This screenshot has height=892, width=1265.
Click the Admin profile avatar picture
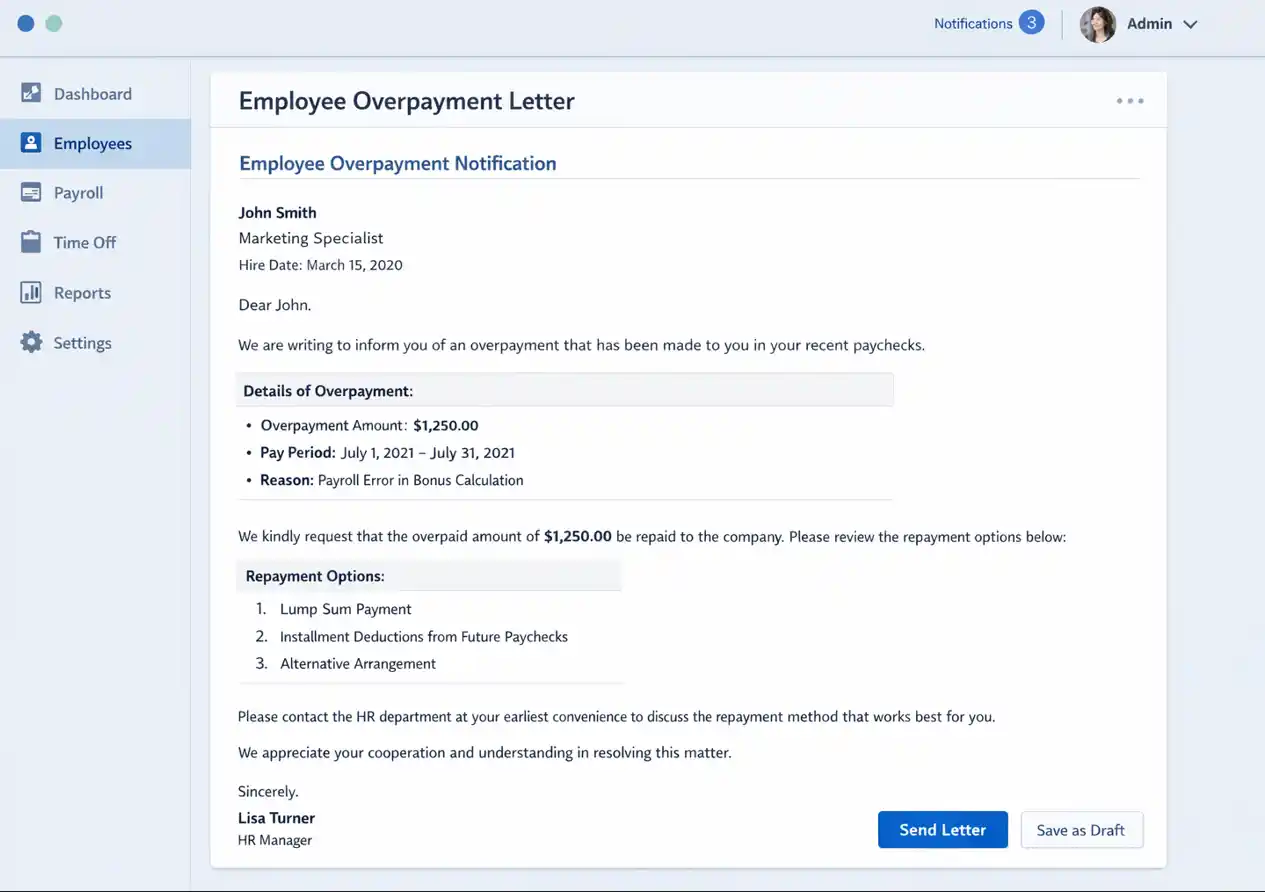(x=1097, y=24)
